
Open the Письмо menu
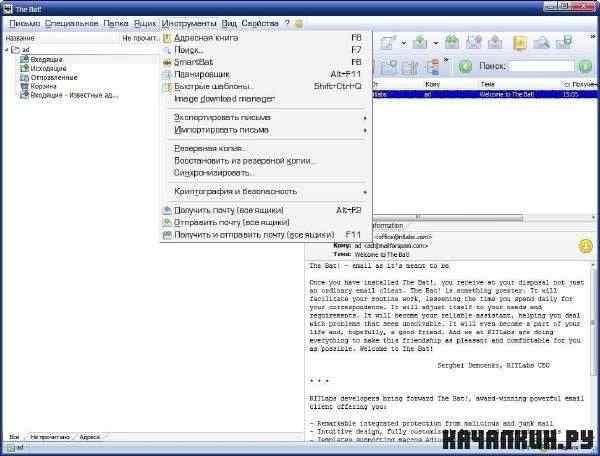click(x=24, y=24)
